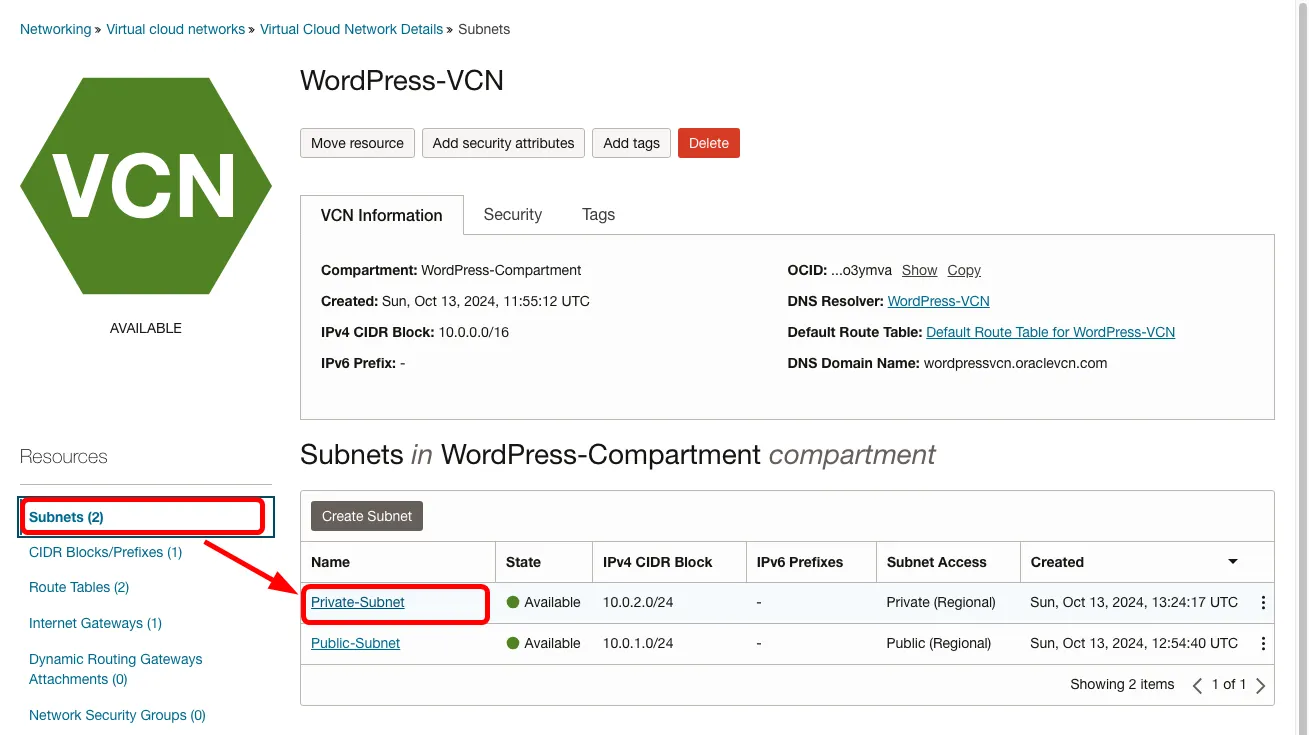1309x735 pixels.
Task: Switch to the Security tab
Action: tap(513, 214)
